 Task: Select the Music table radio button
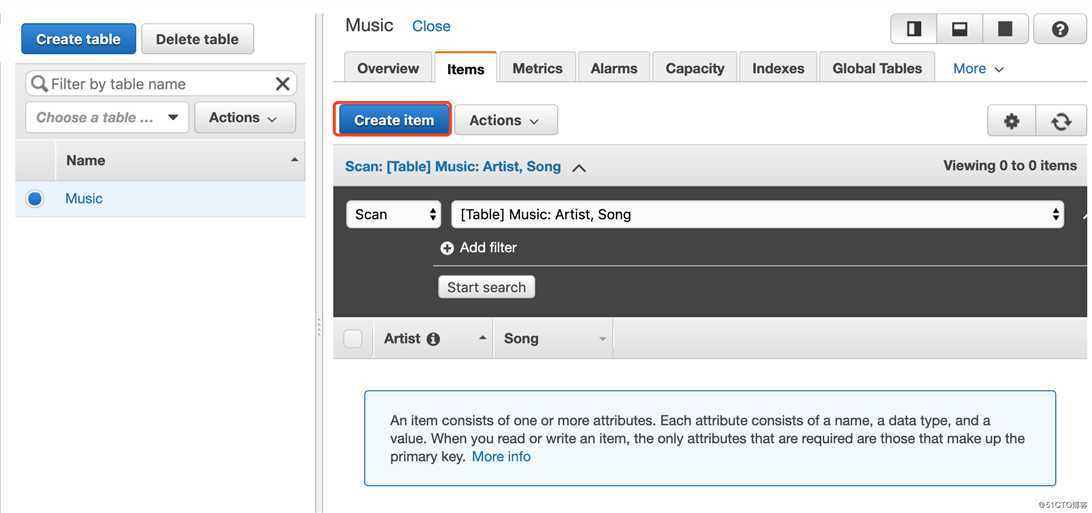[34, 199]
